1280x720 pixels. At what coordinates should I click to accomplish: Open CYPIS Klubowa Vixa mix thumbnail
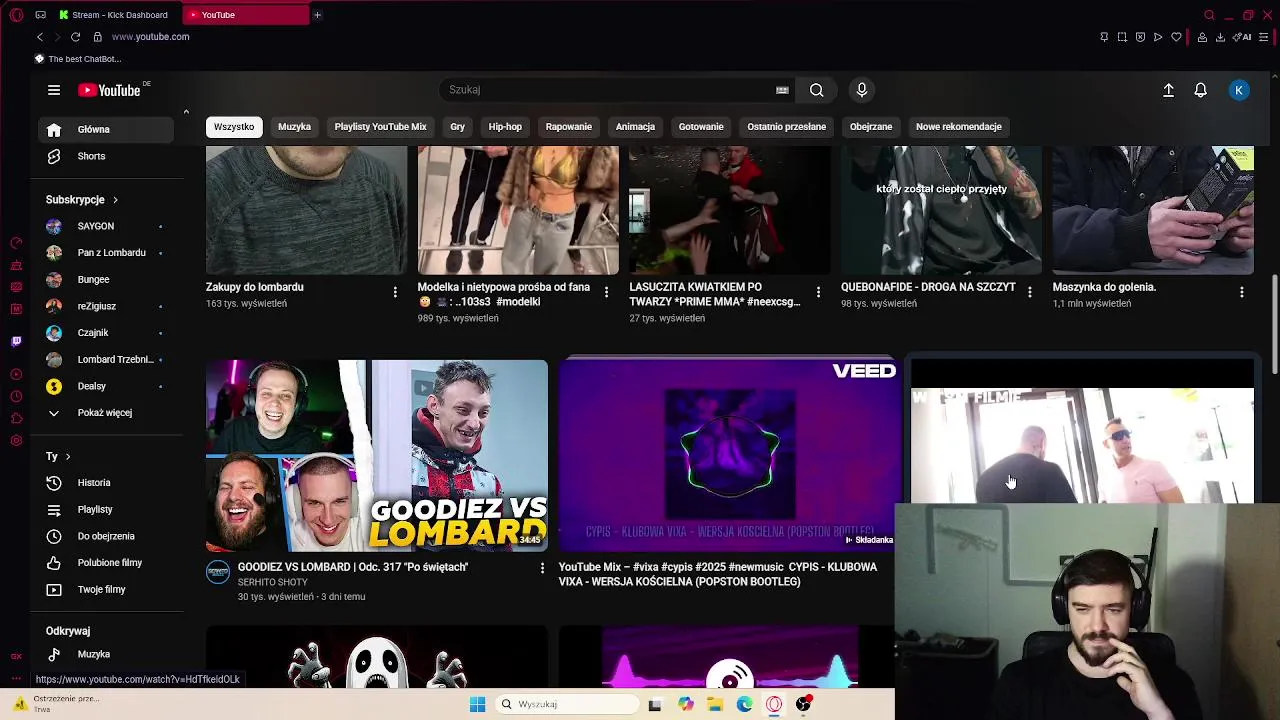730,456
